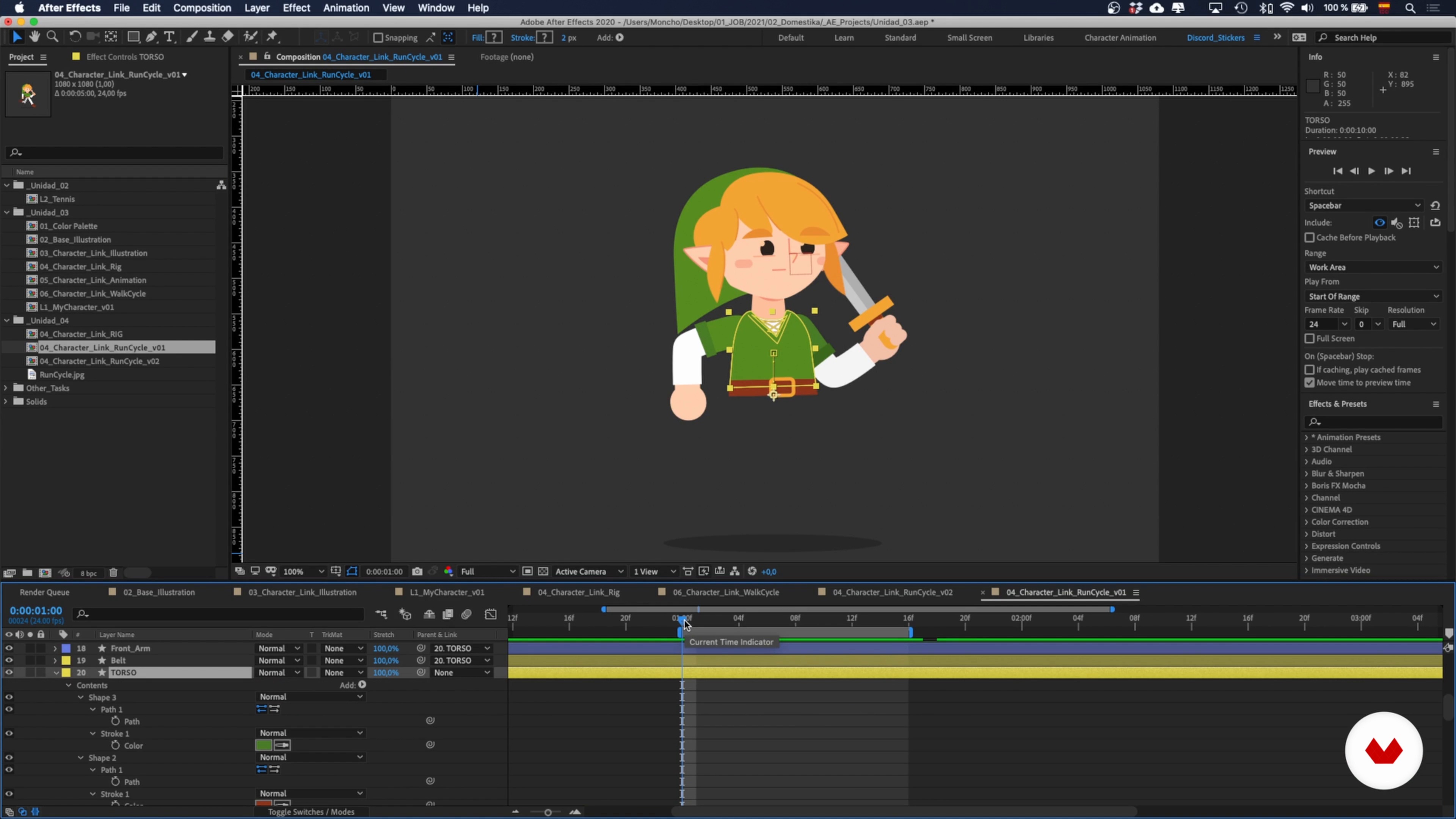
Task: Select the Brush tool
Action: [x=192, y=37]
